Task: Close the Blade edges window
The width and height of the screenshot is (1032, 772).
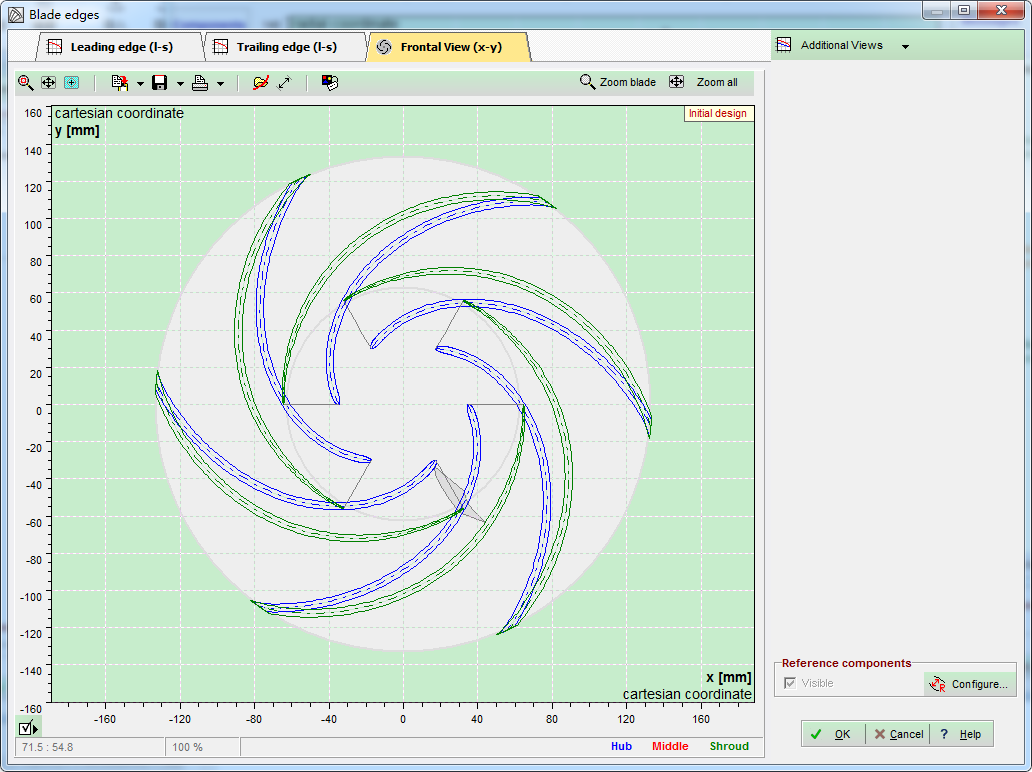Action: (1002, 10)
